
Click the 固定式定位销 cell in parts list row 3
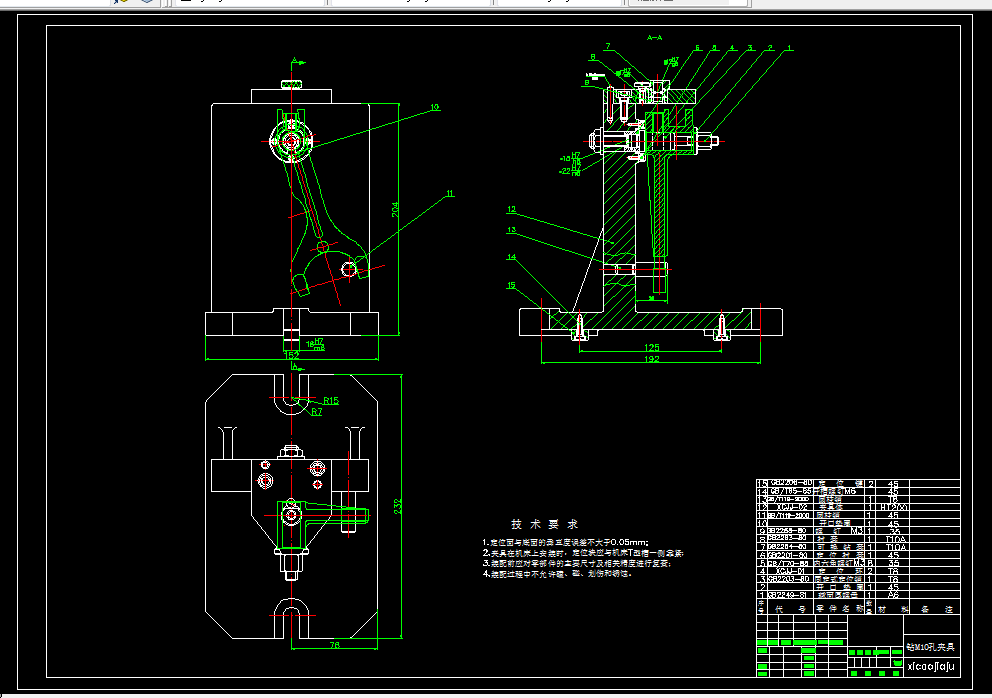839,579
